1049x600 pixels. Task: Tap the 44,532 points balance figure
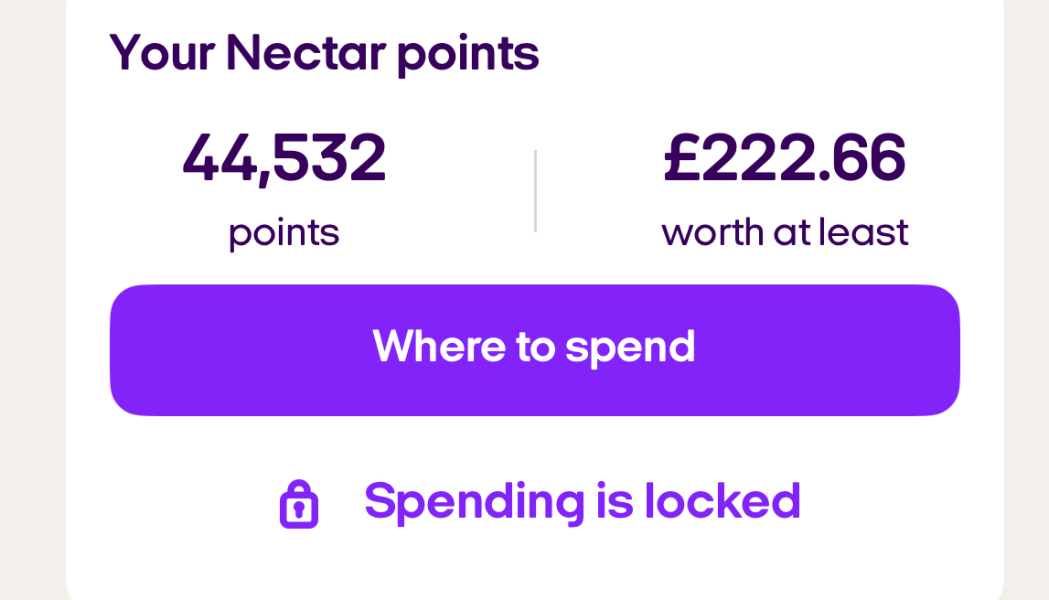pos(284,158)
